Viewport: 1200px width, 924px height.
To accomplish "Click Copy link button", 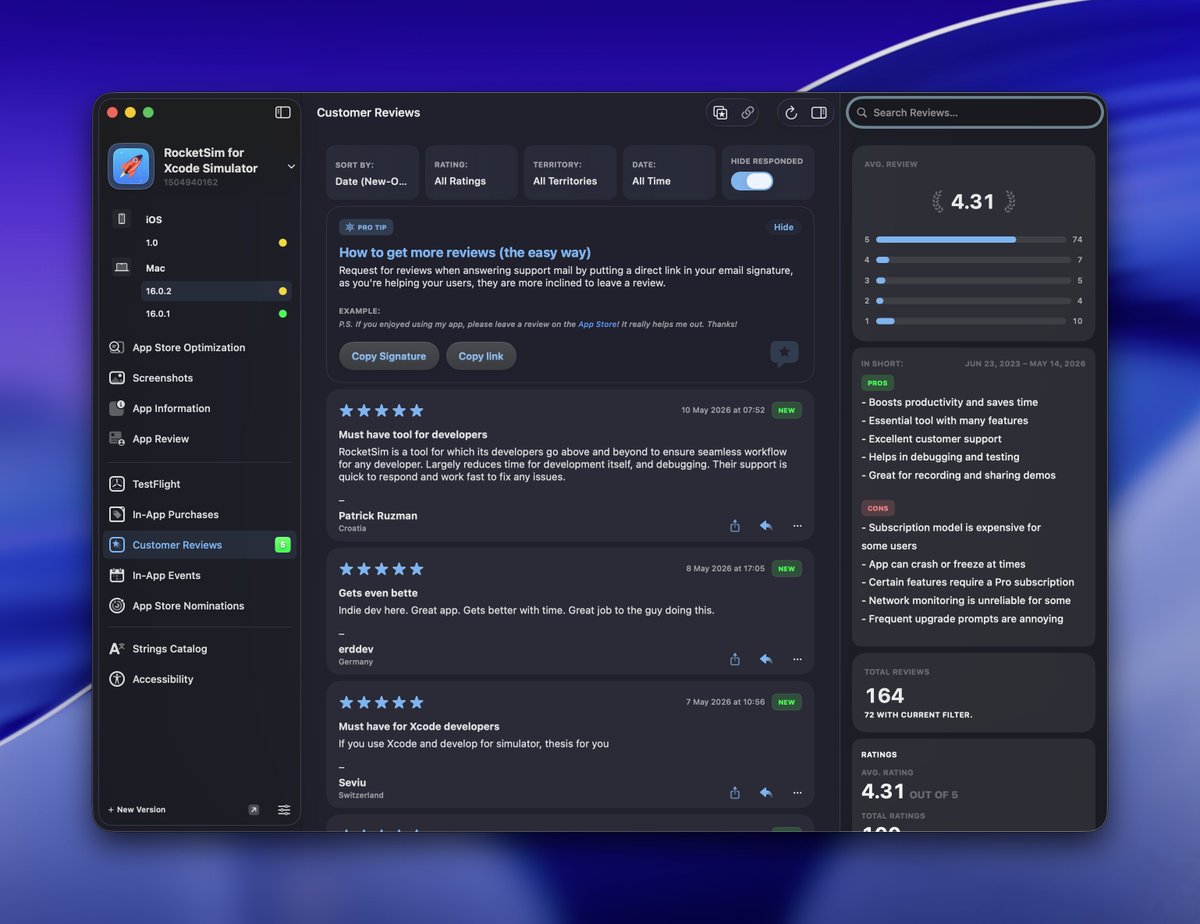I will (x=481, y=356).
